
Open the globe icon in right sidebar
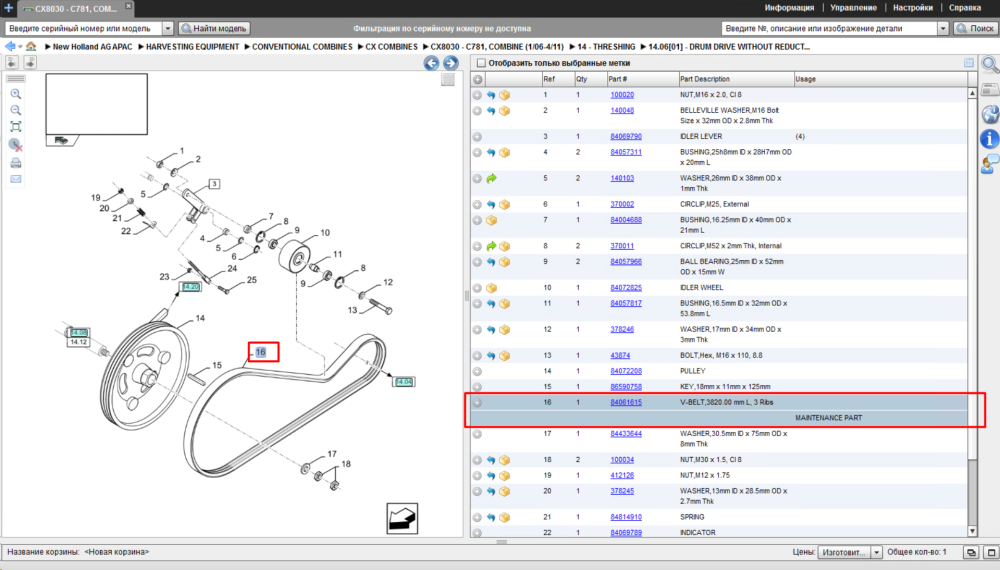click(x=990, y=114)
